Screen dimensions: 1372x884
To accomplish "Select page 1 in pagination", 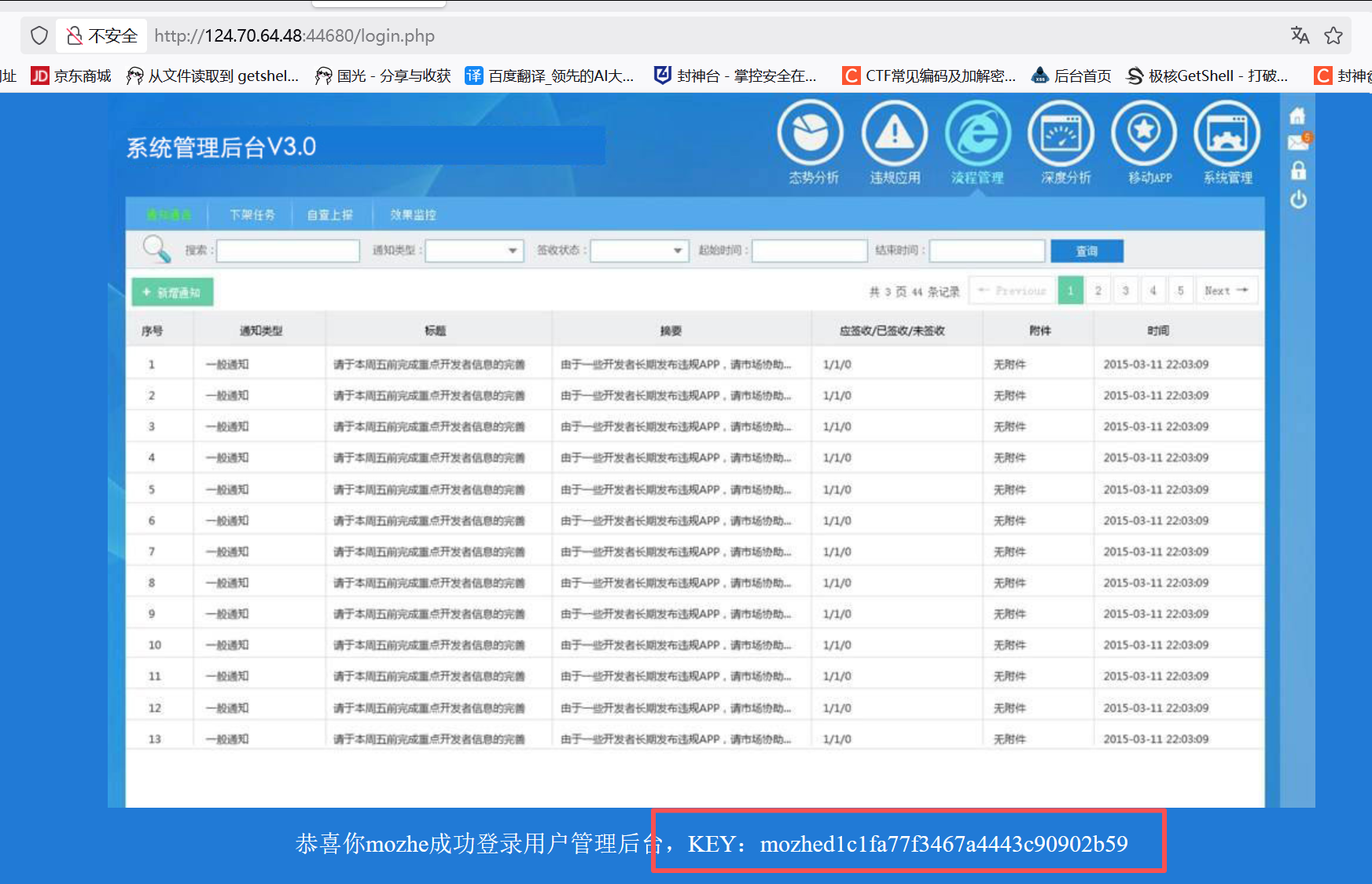I will (1070, 290).
